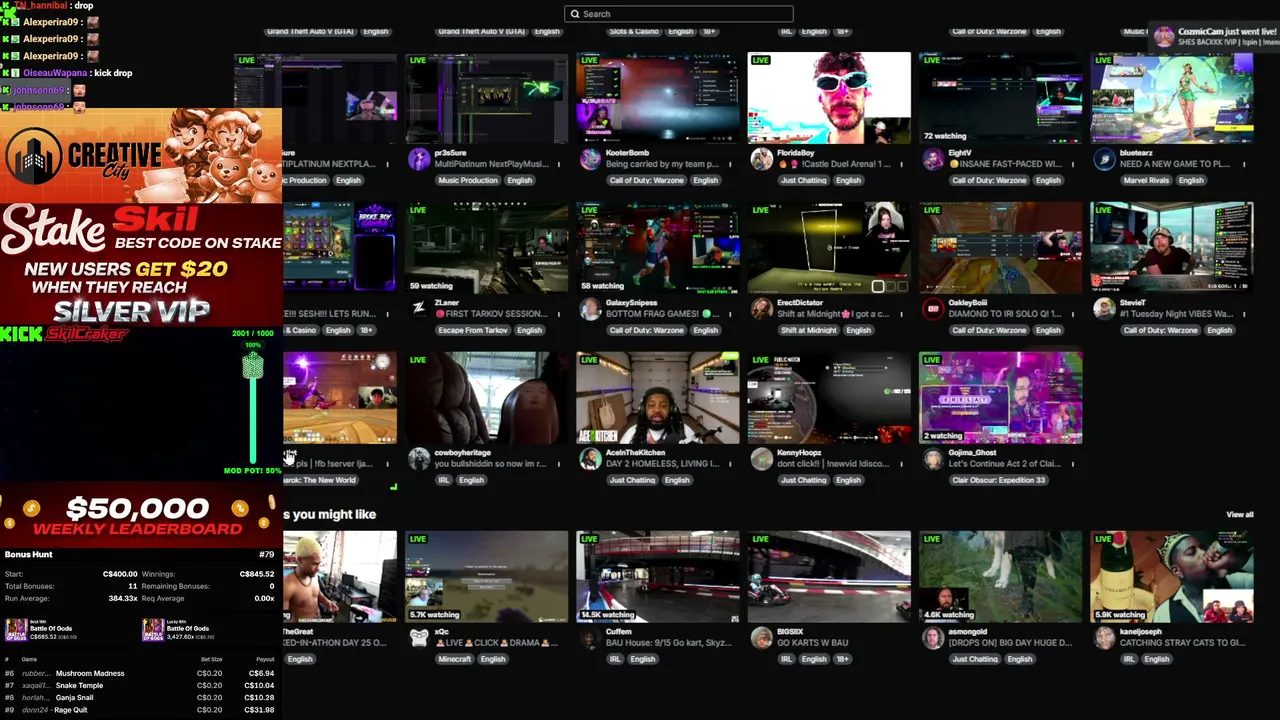
Task: Select the Minecraft tag under xQc
Action: tap(453, 659)
